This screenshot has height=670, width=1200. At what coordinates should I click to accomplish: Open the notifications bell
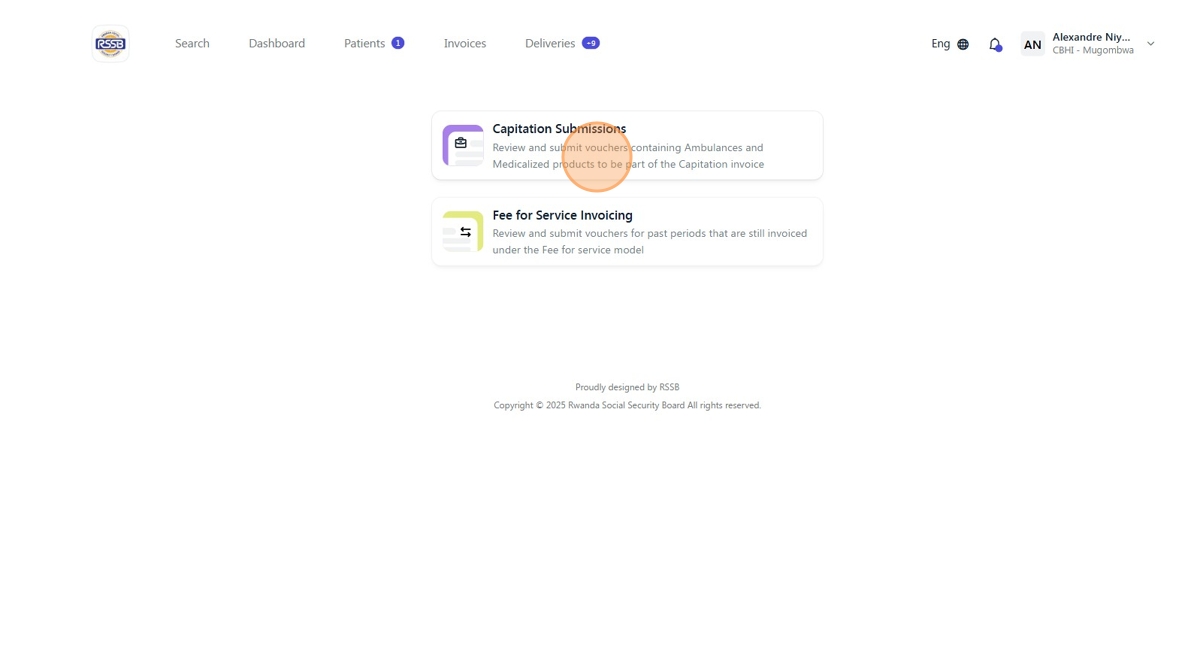pos(995,44)
